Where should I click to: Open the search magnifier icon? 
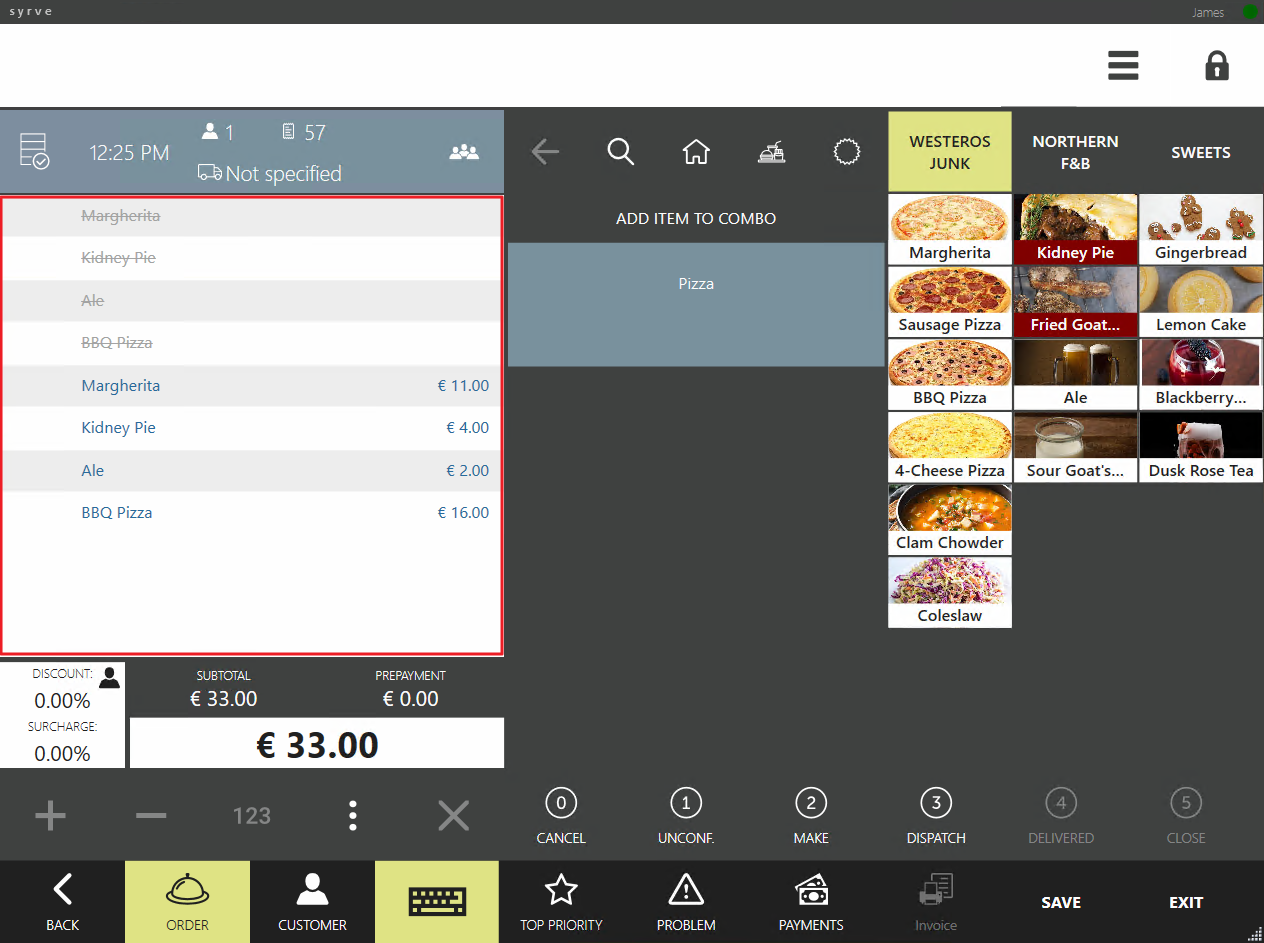pos(620,152)
